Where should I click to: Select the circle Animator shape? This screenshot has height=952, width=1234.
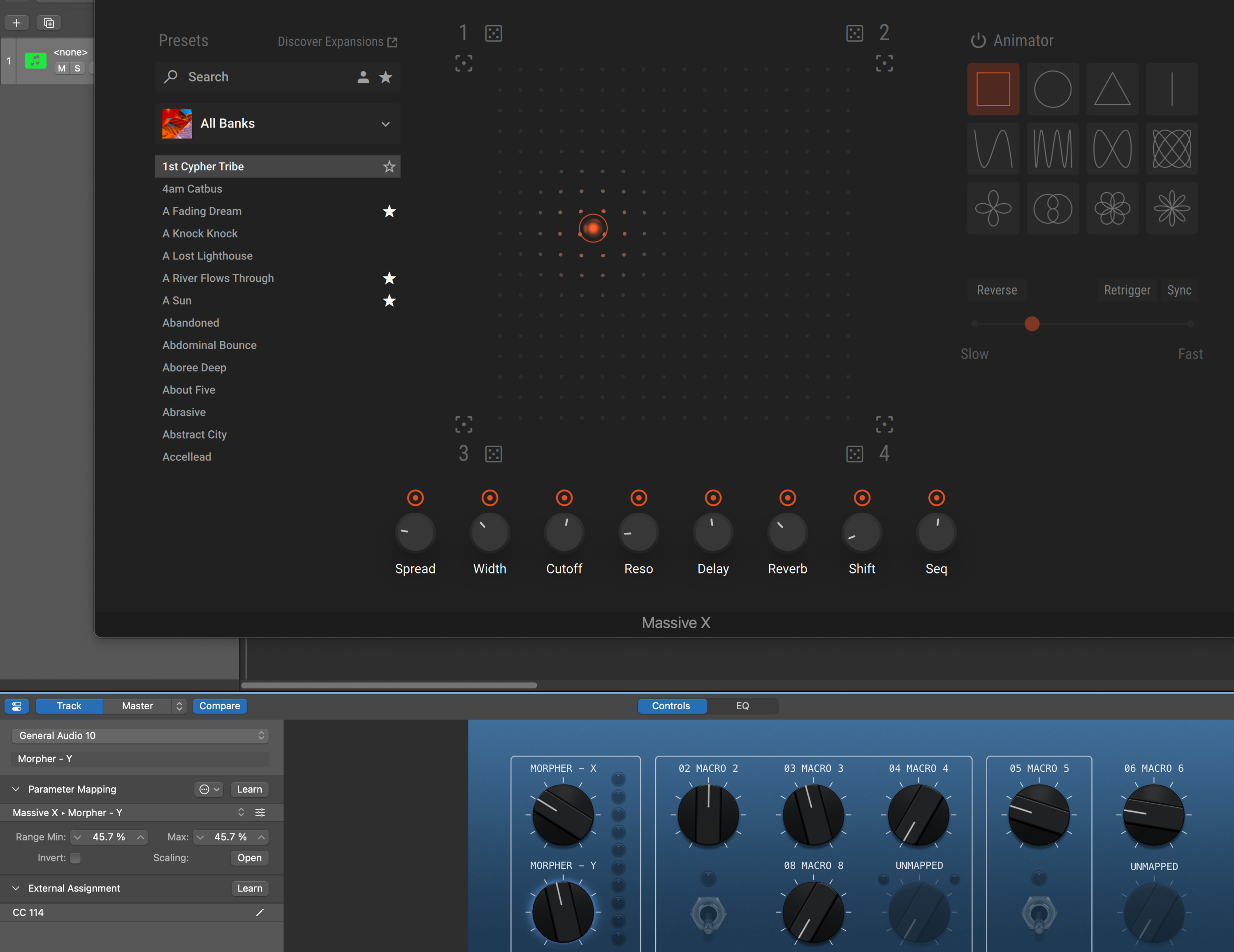[1053, 89]
